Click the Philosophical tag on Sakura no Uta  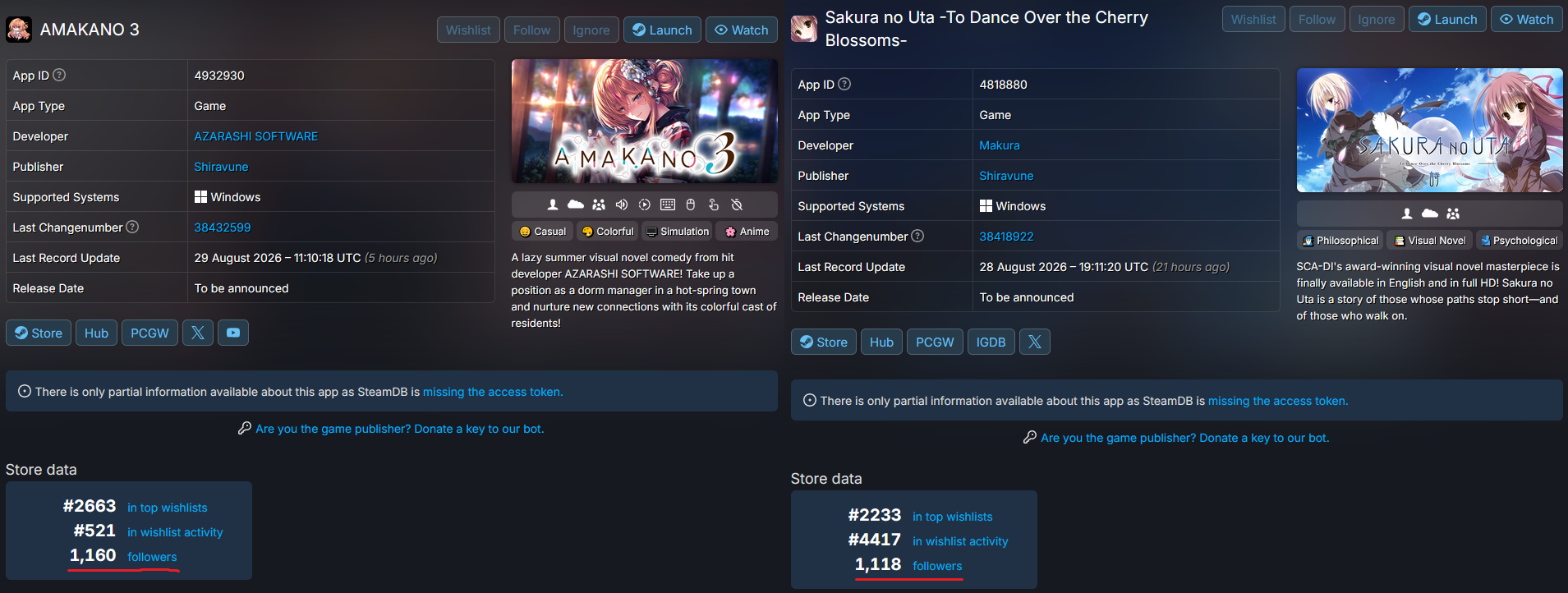(x=1340, y=241)
